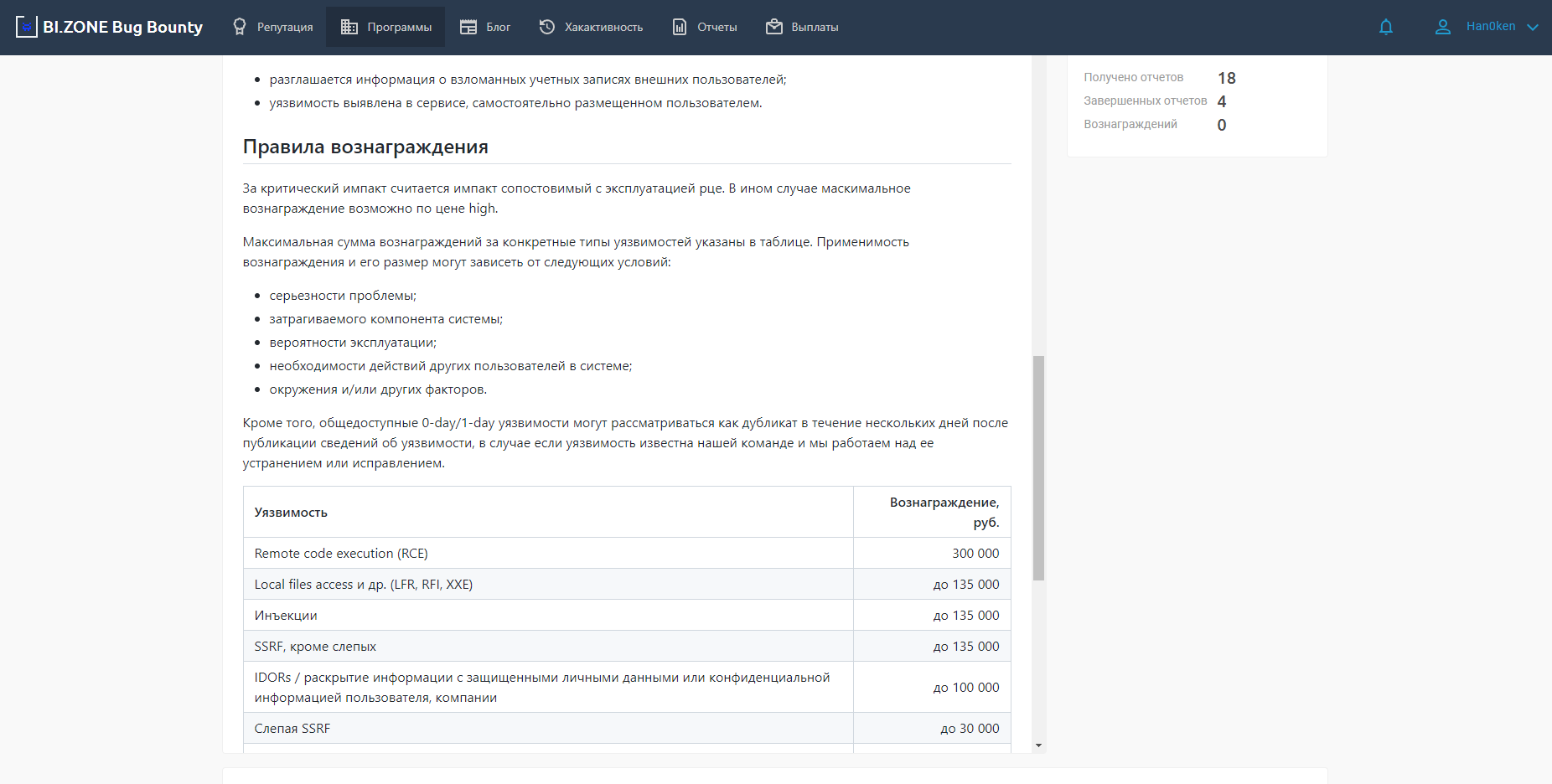The width and height of the screenshot is (1552, 784).
Task: Click the Репутация medal icon
Action: (240, 27)
